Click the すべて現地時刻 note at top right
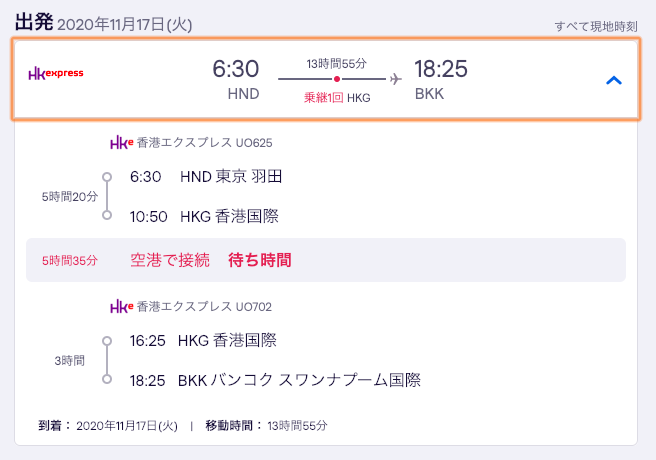 [596, 27]
